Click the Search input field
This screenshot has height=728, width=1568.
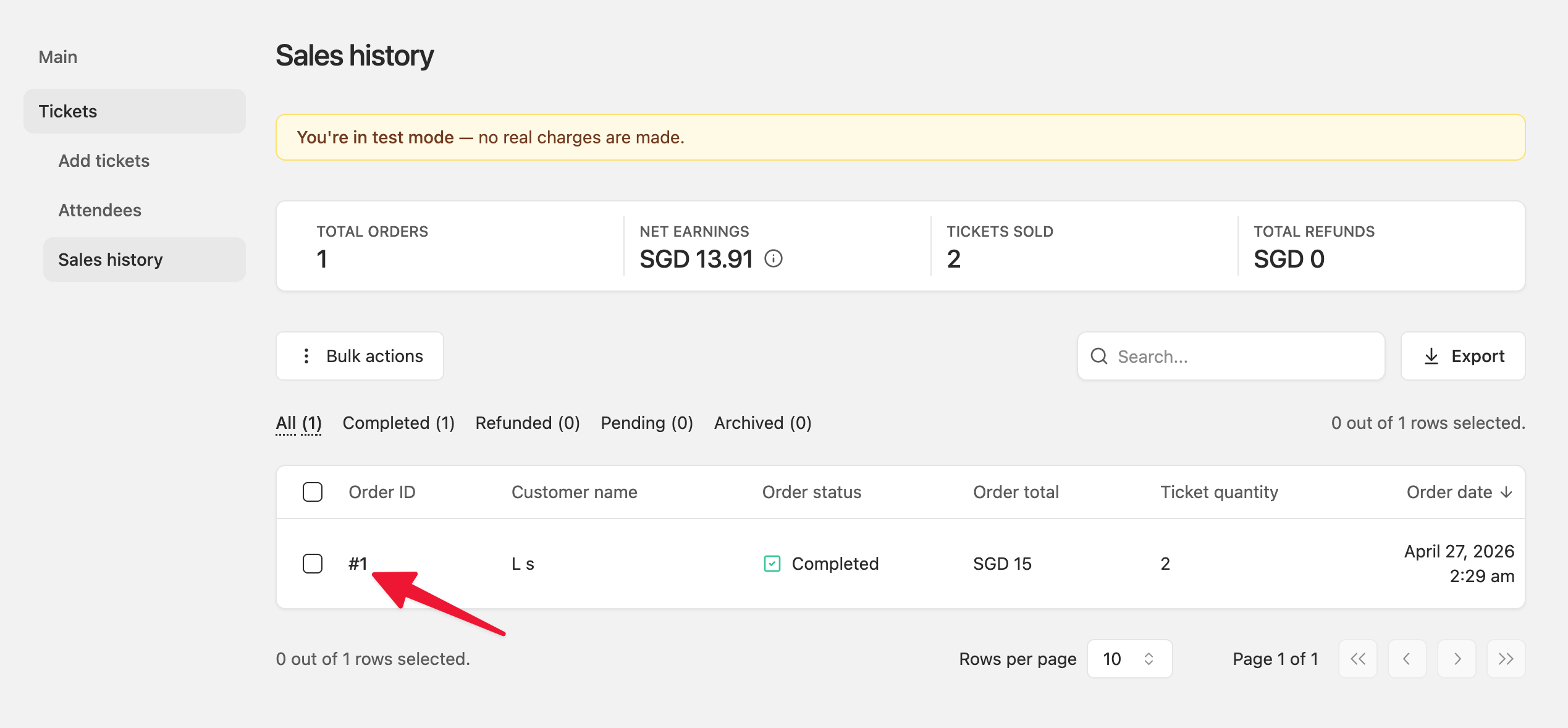coord(1231,356)
